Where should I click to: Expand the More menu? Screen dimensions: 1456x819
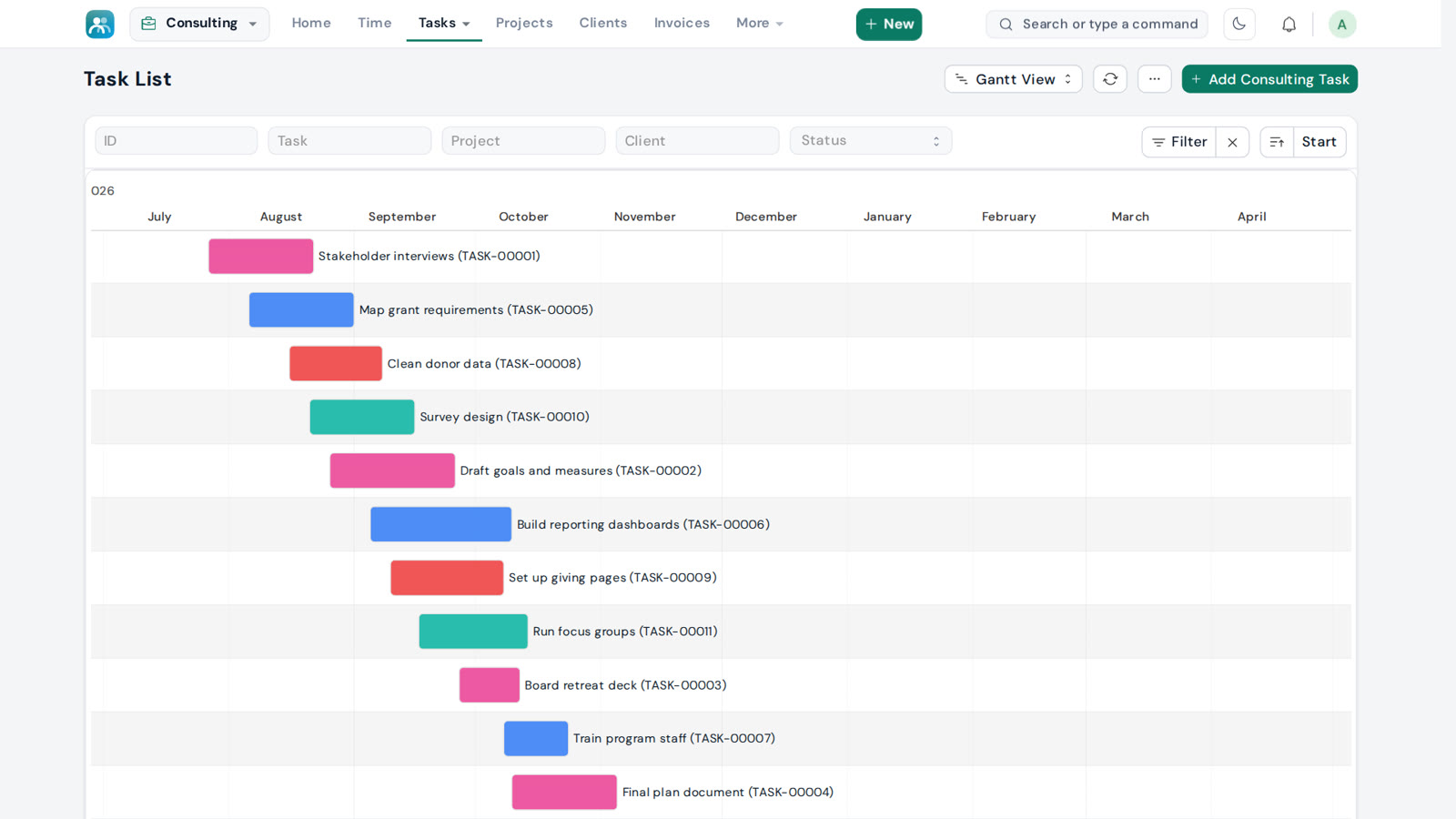point(759,24)
